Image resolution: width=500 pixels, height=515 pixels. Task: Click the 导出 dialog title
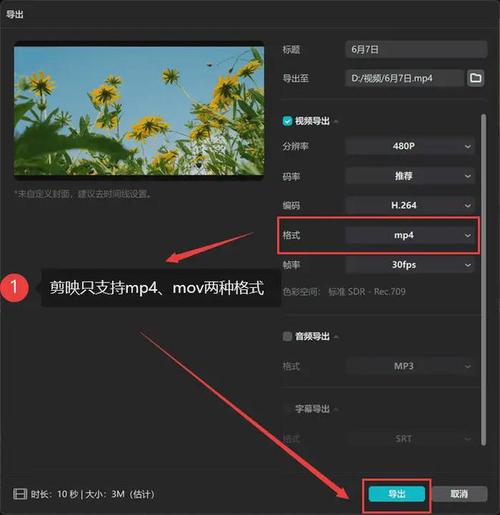click(x=15, y=14)
